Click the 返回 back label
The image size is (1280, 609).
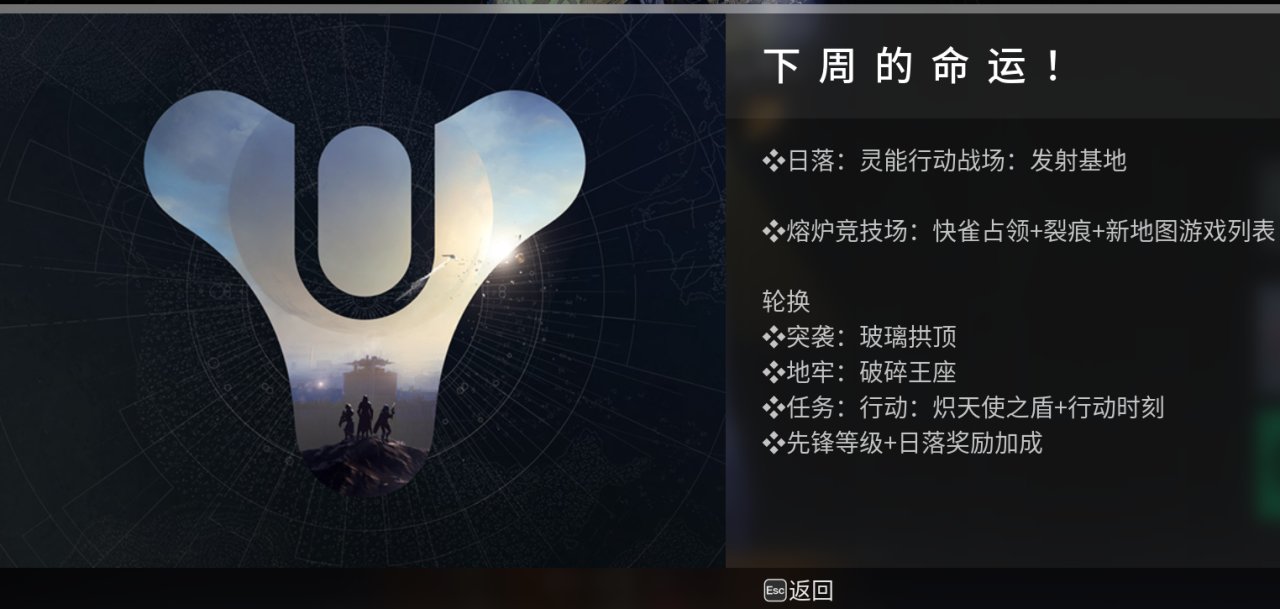pyautogui.click(x=811, y=591)
